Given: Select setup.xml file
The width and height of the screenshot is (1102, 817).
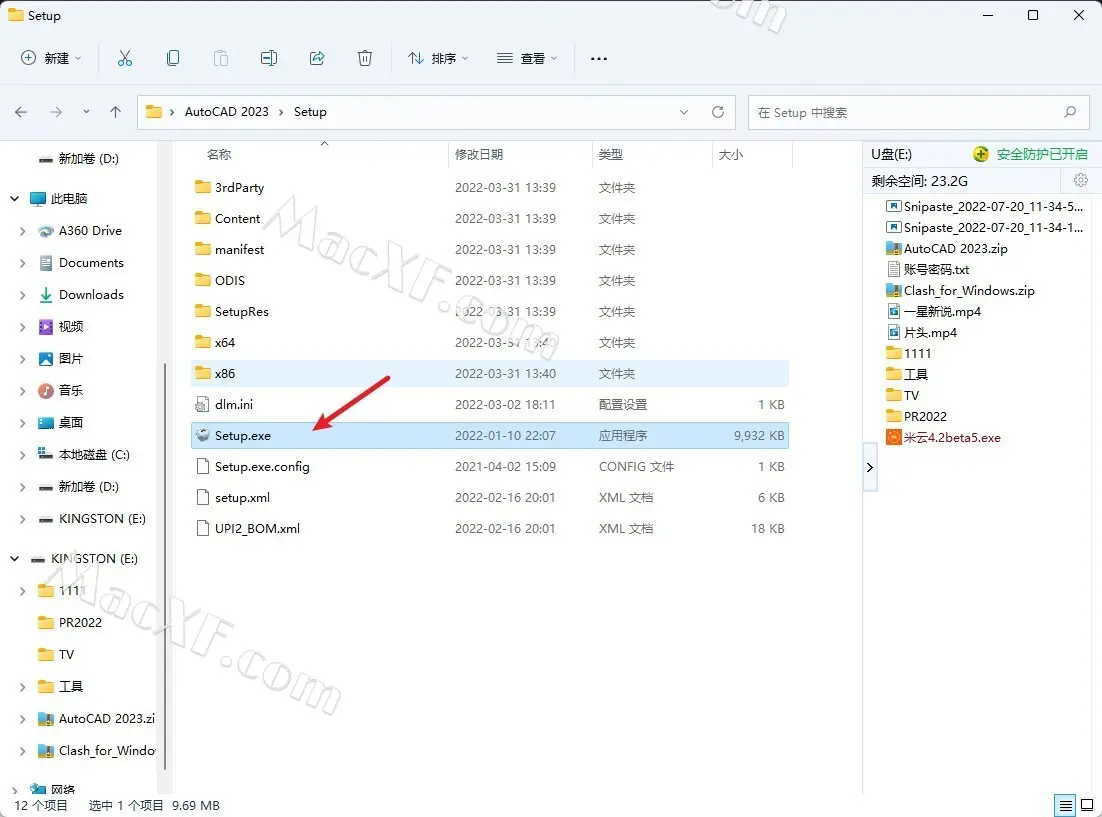Looking at the screenshot, I should point(490,497).
